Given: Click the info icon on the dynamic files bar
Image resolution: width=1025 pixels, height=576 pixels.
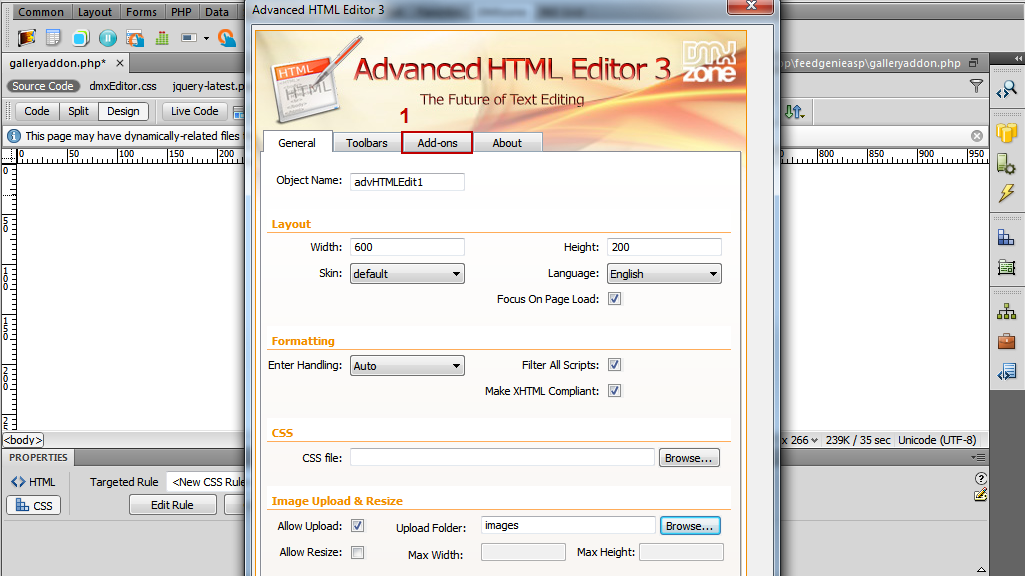Looking at the screenshot, I should pyautogui.click(x=13, y=136).
